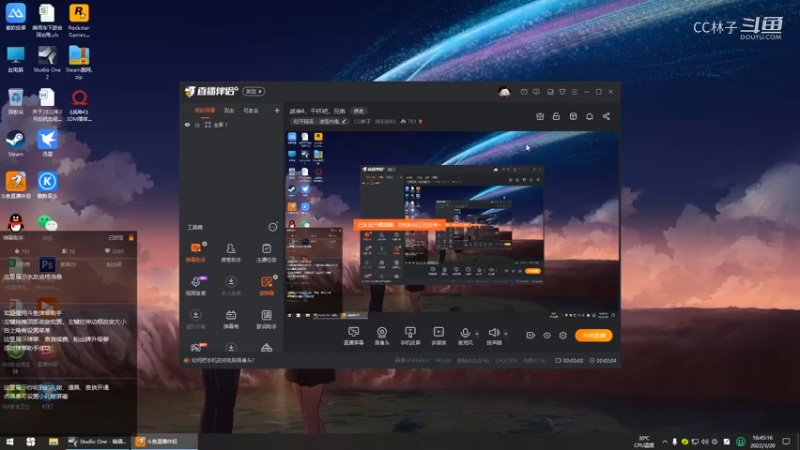Toggle visibility eye of 全屏1 source
The width and height of the screenshot is (800, 450).
coord(187,125)
